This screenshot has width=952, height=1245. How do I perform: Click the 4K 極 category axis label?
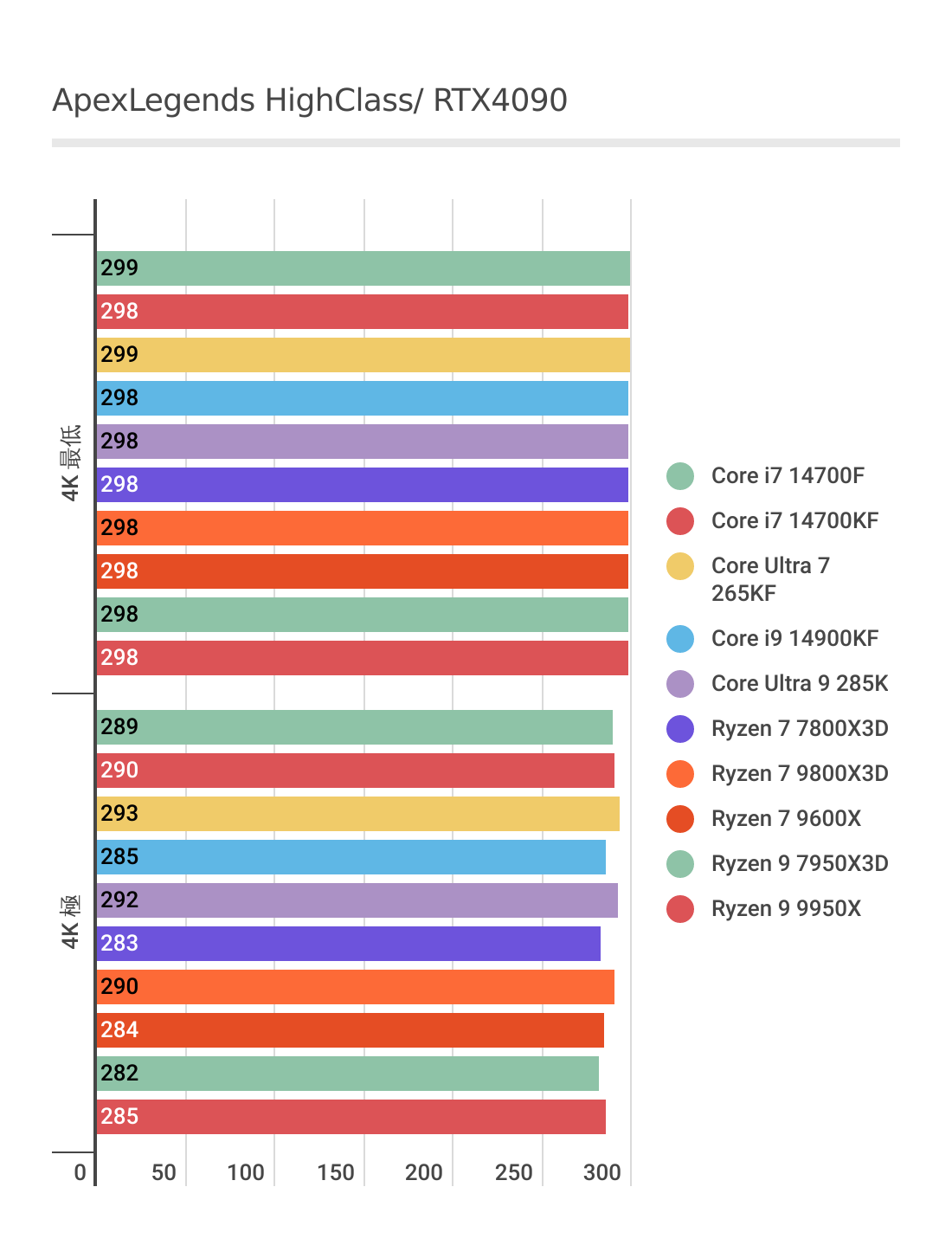pos(71,921)
